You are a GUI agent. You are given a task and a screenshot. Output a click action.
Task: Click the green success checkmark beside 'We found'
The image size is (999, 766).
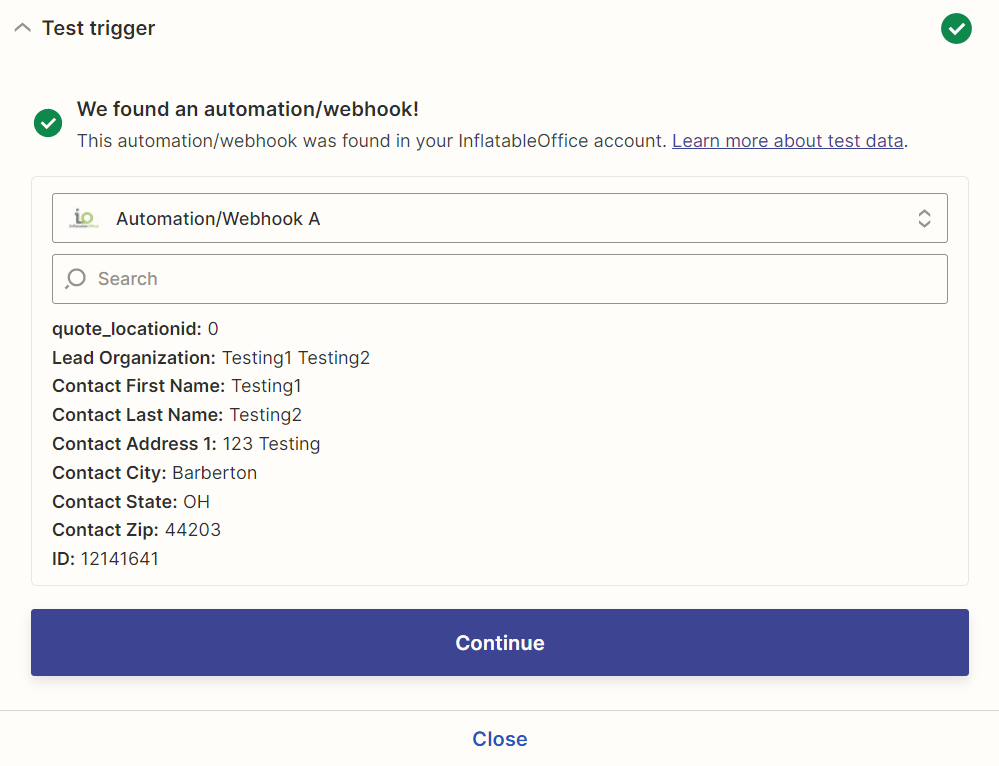pos(48,123)
